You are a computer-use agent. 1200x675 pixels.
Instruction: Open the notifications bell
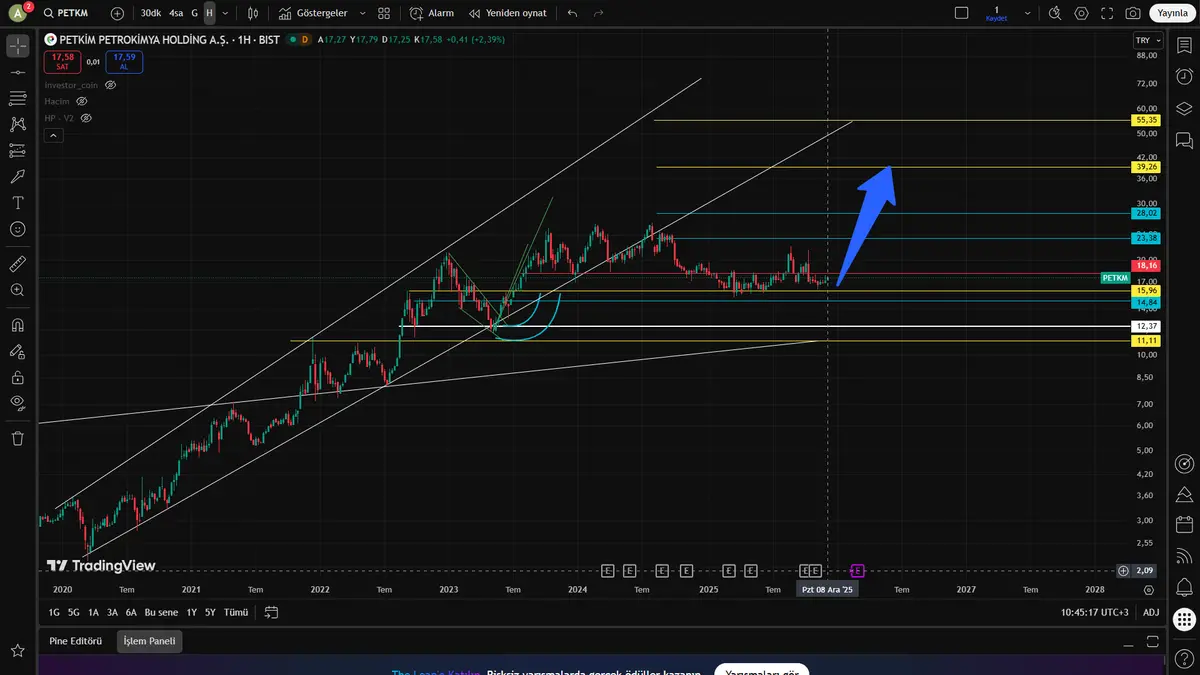coord(1184,586)
